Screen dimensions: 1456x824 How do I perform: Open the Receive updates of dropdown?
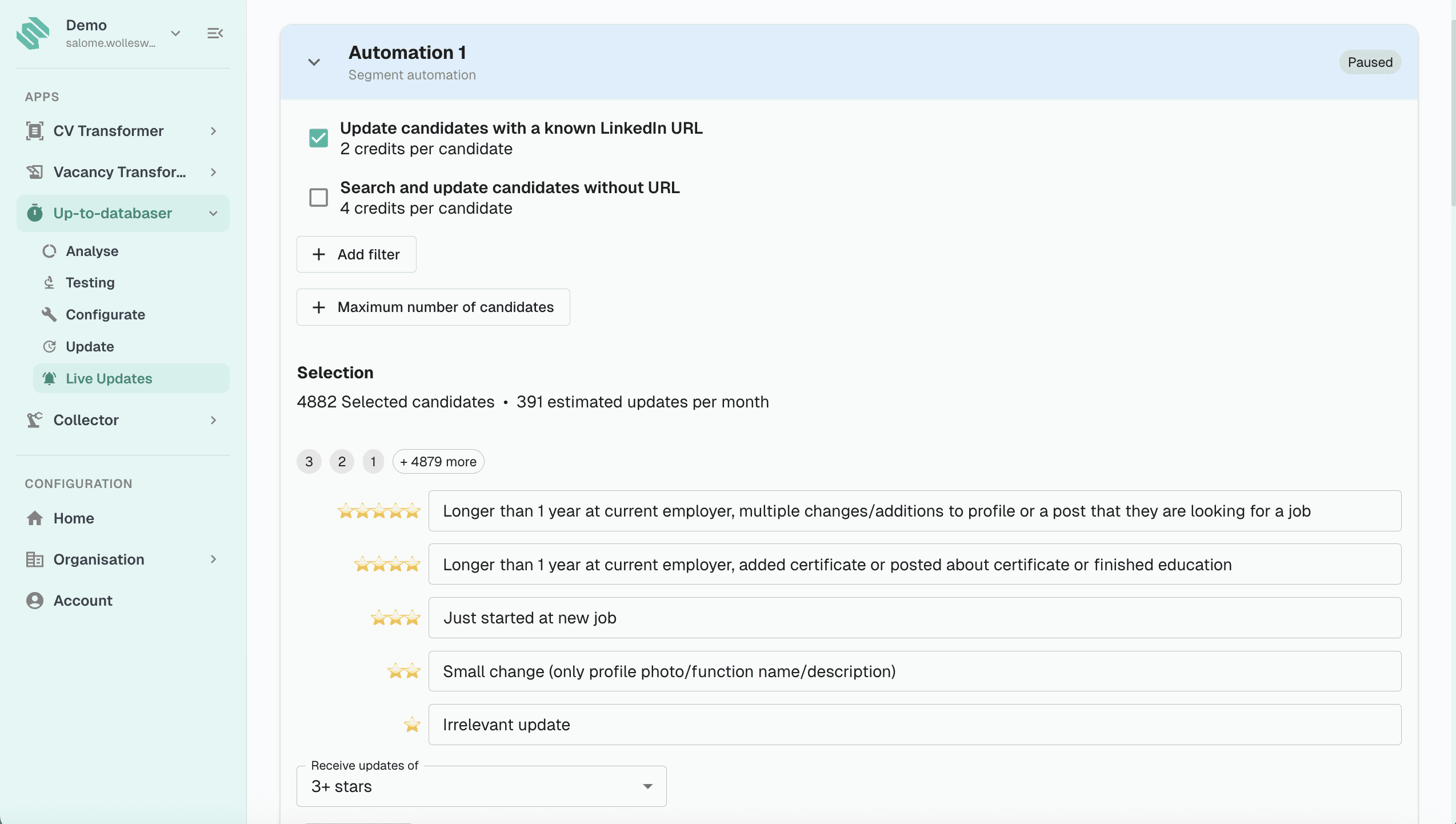(x=481, y=786)
